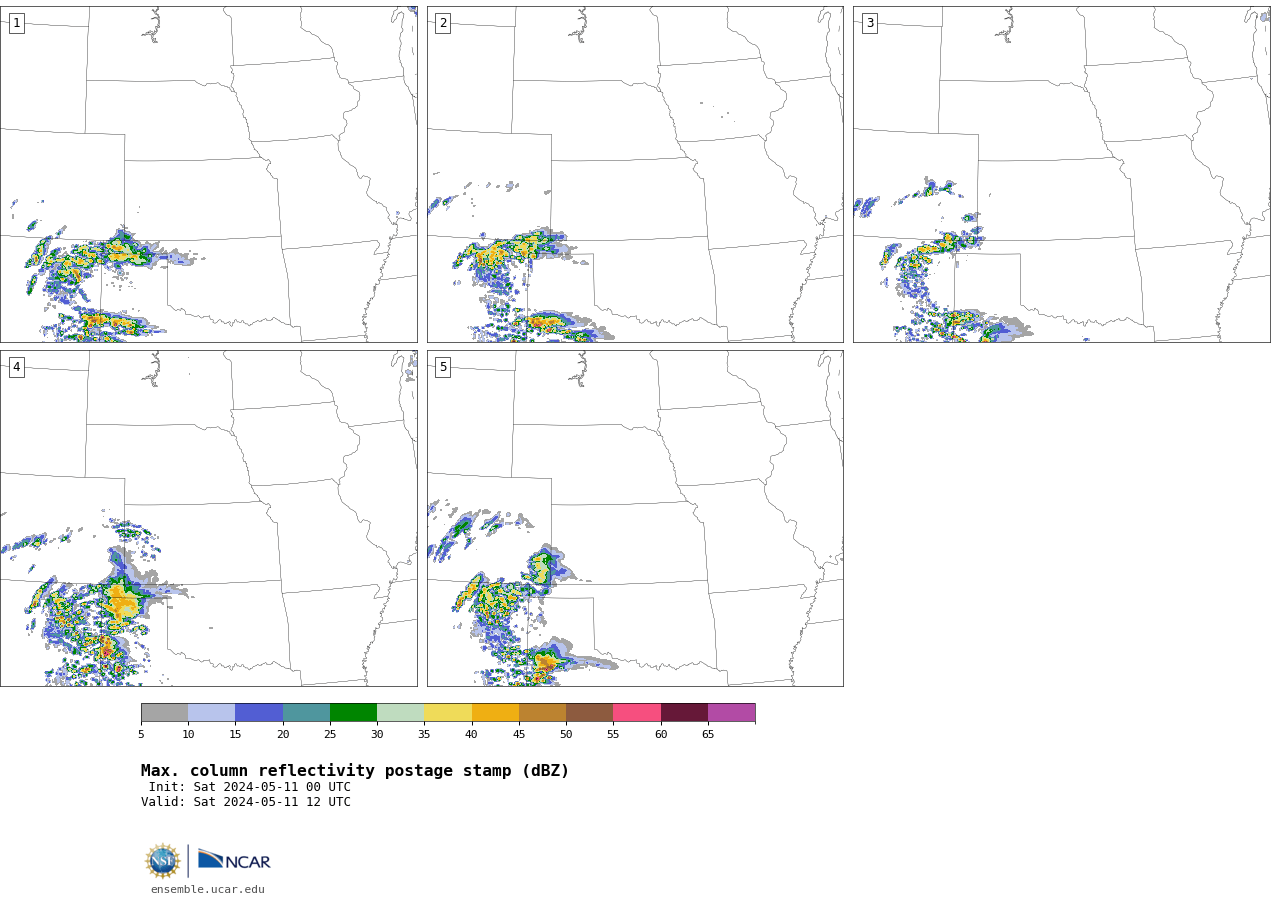This screenshot has height=901, width=1280.
Task: Click the tan-brown 45-50 dBZ swatch
Action: pos(542,712)
